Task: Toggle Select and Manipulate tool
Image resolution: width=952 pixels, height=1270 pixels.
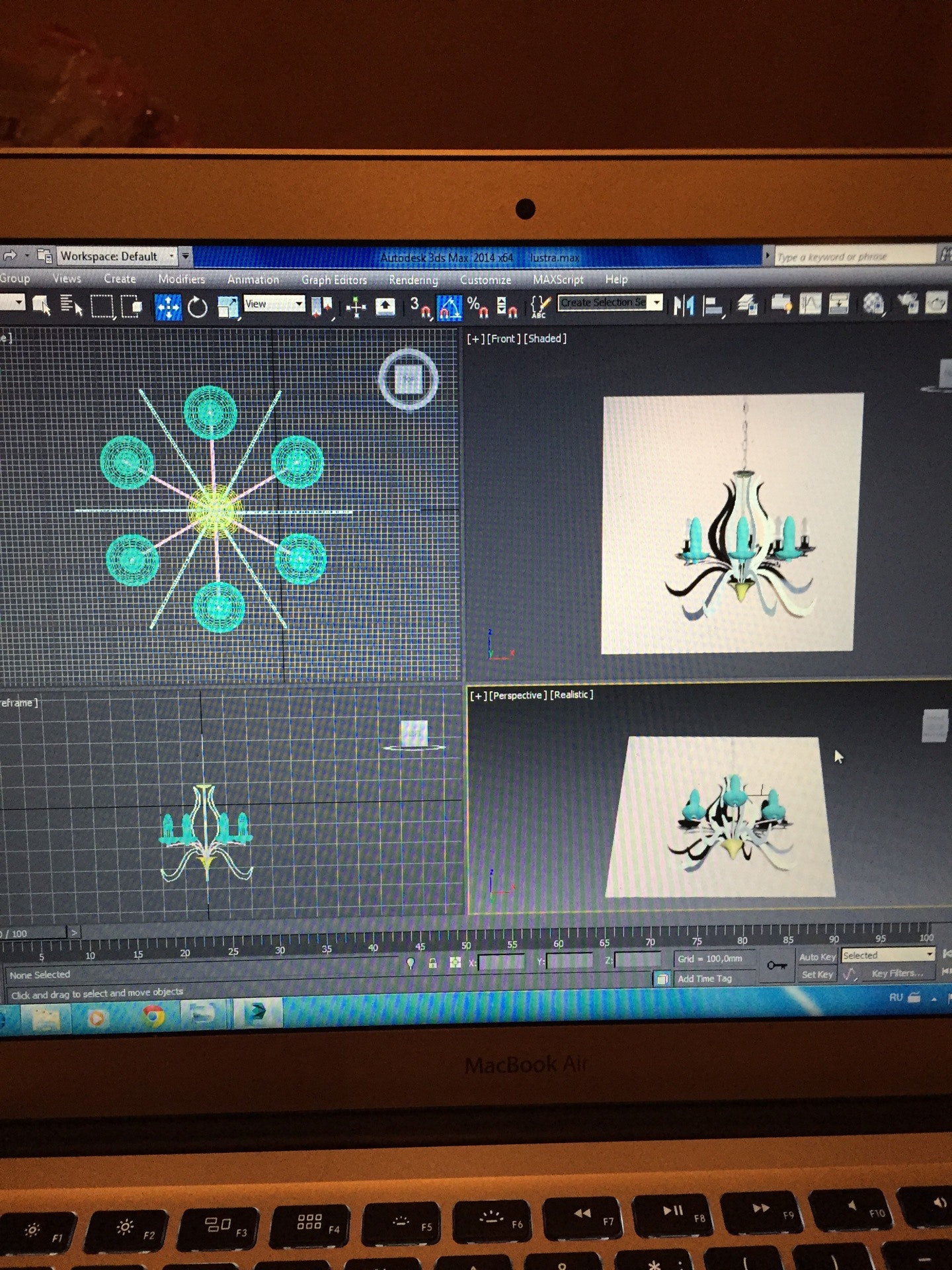Action: tap(356, 306)
